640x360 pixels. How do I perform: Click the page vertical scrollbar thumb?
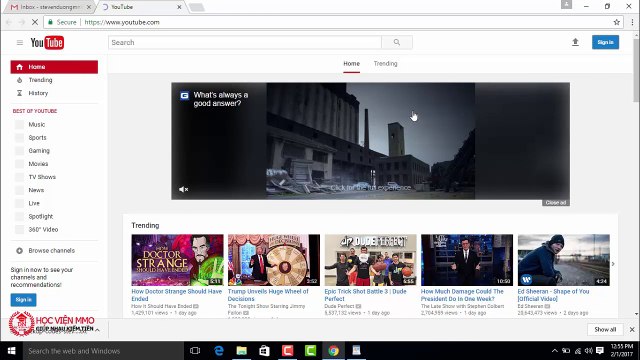636,71
